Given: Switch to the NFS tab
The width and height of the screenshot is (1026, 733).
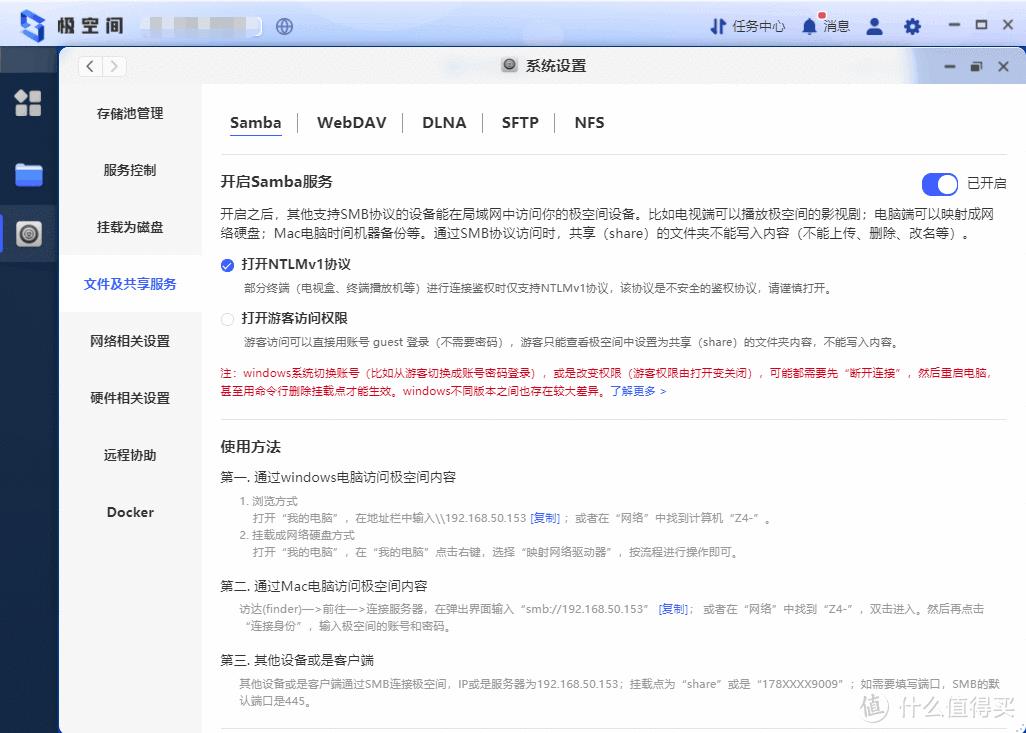Looking at the screenshot, I should 589,123.
